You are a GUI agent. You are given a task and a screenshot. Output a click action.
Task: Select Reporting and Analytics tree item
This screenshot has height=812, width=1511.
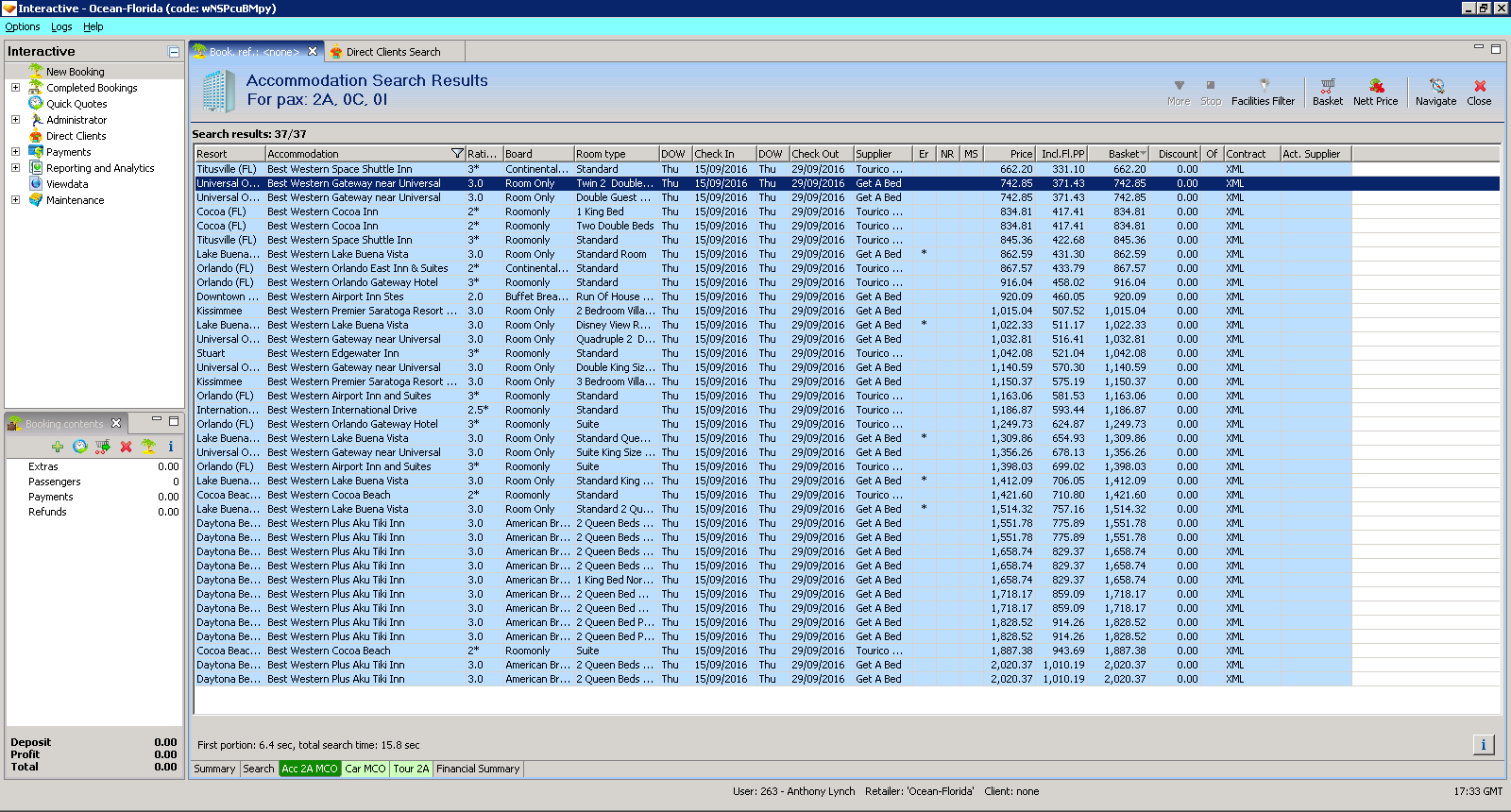[100, 168]
